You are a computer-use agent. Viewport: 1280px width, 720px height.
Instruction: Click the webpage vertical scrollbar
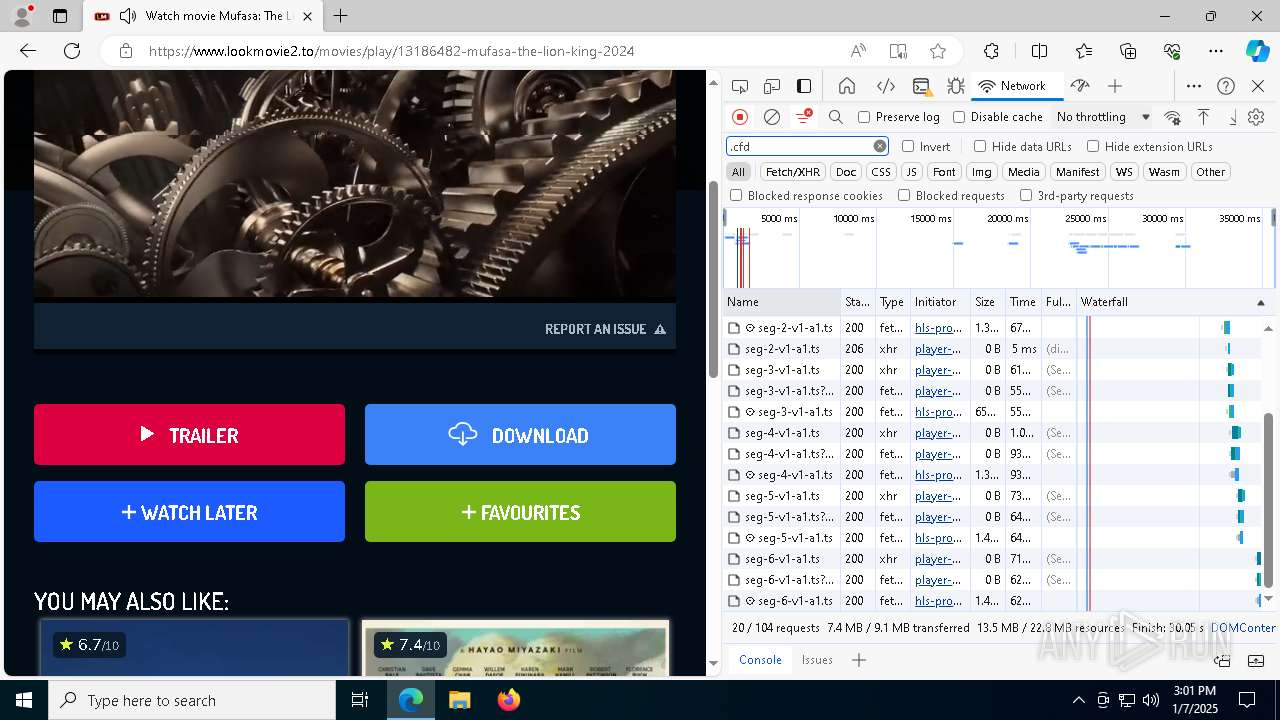pyautogui.click(x=714, y=280)
